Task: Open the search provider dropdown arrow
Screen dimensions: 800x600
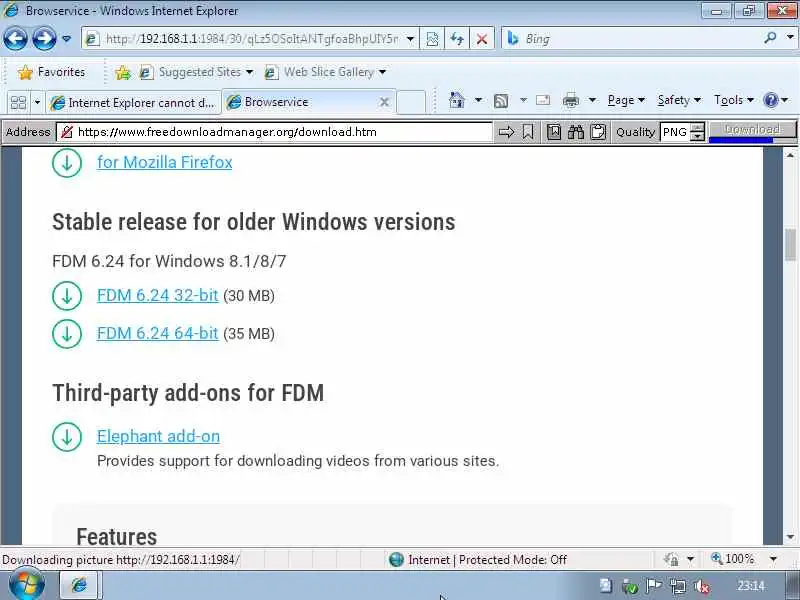Action: (x=790, y=38)
